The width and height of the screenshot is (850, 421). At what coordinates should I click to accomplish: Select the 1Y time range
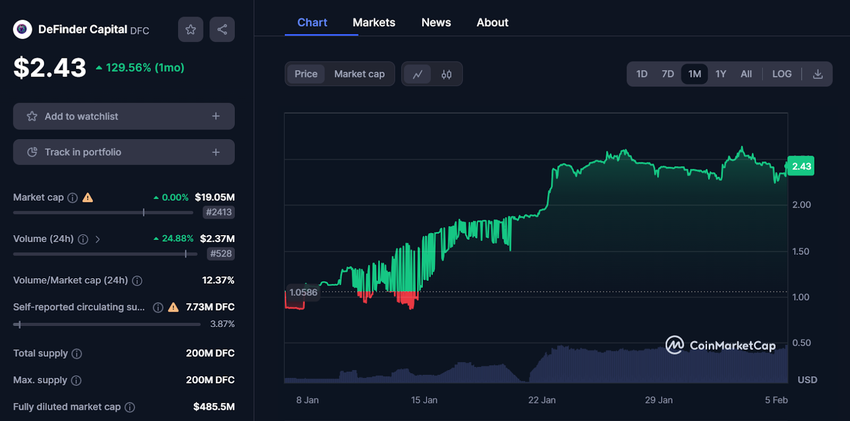720,74
